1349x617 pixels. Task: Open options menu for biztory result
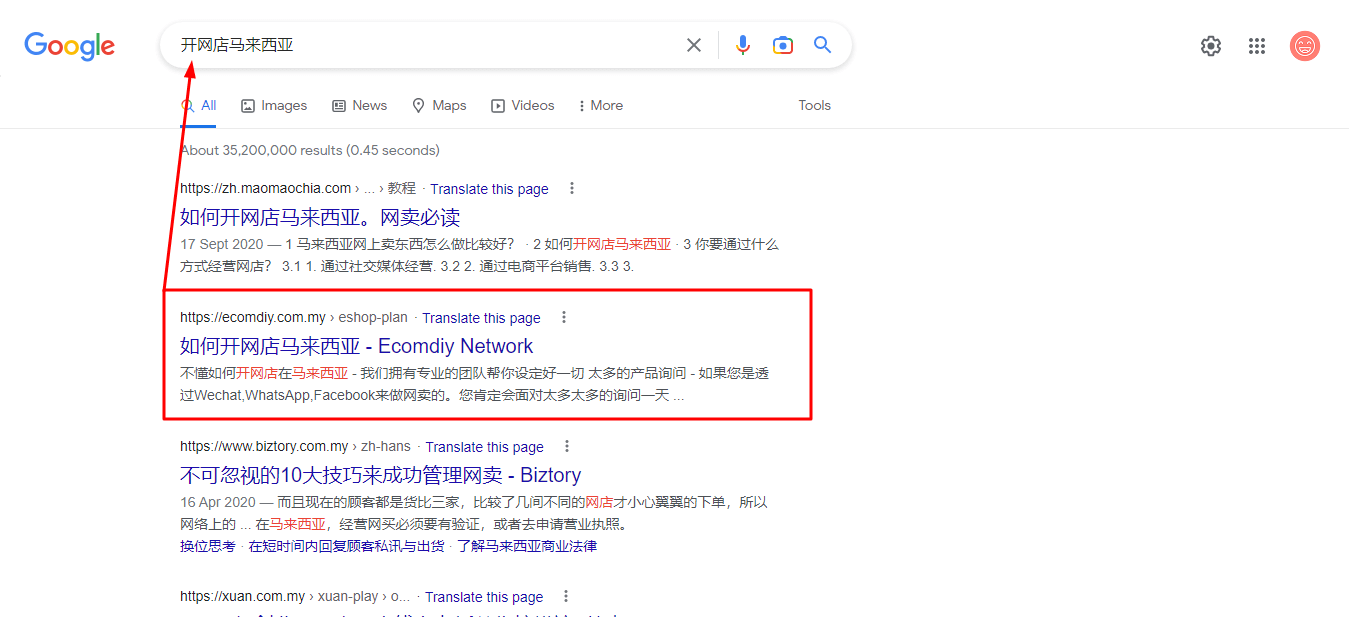pyautogui.click(x=567, y=446)
